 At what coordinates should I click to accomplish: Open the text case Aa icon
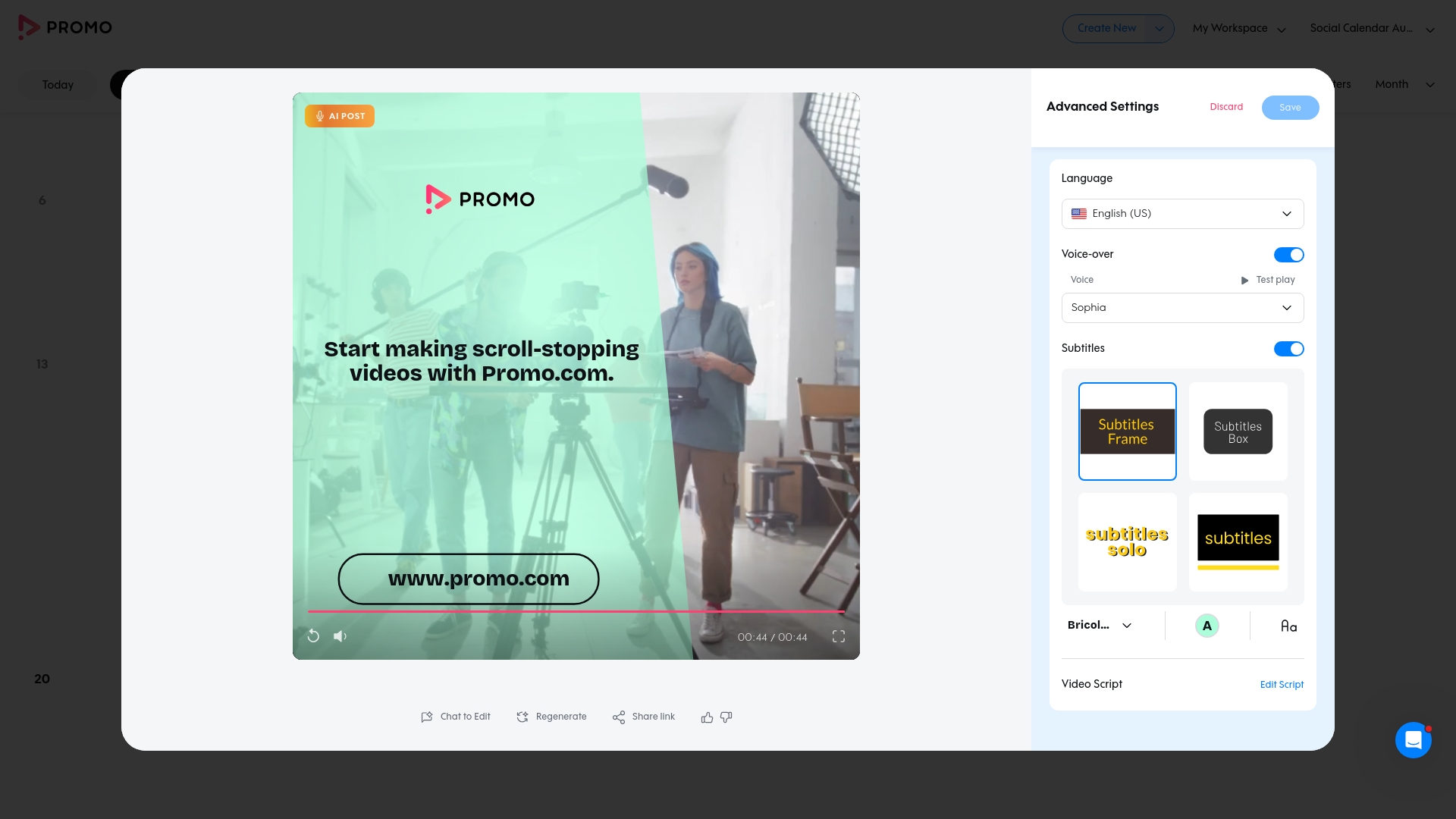tap(1288, 626)
